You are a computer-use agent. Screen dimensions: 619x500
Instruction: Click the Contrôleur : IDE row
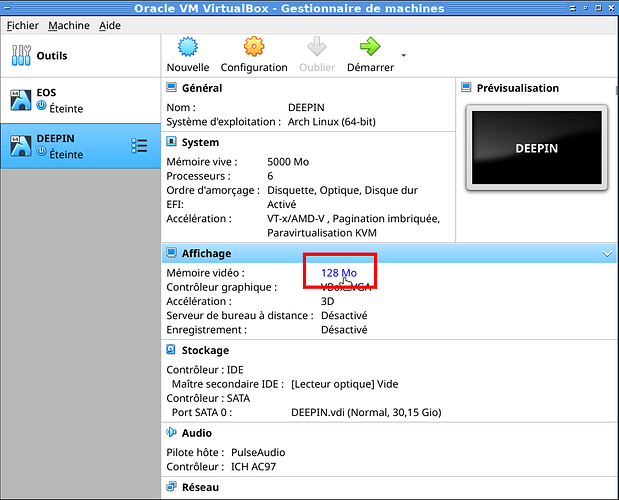tap(205, 370)
